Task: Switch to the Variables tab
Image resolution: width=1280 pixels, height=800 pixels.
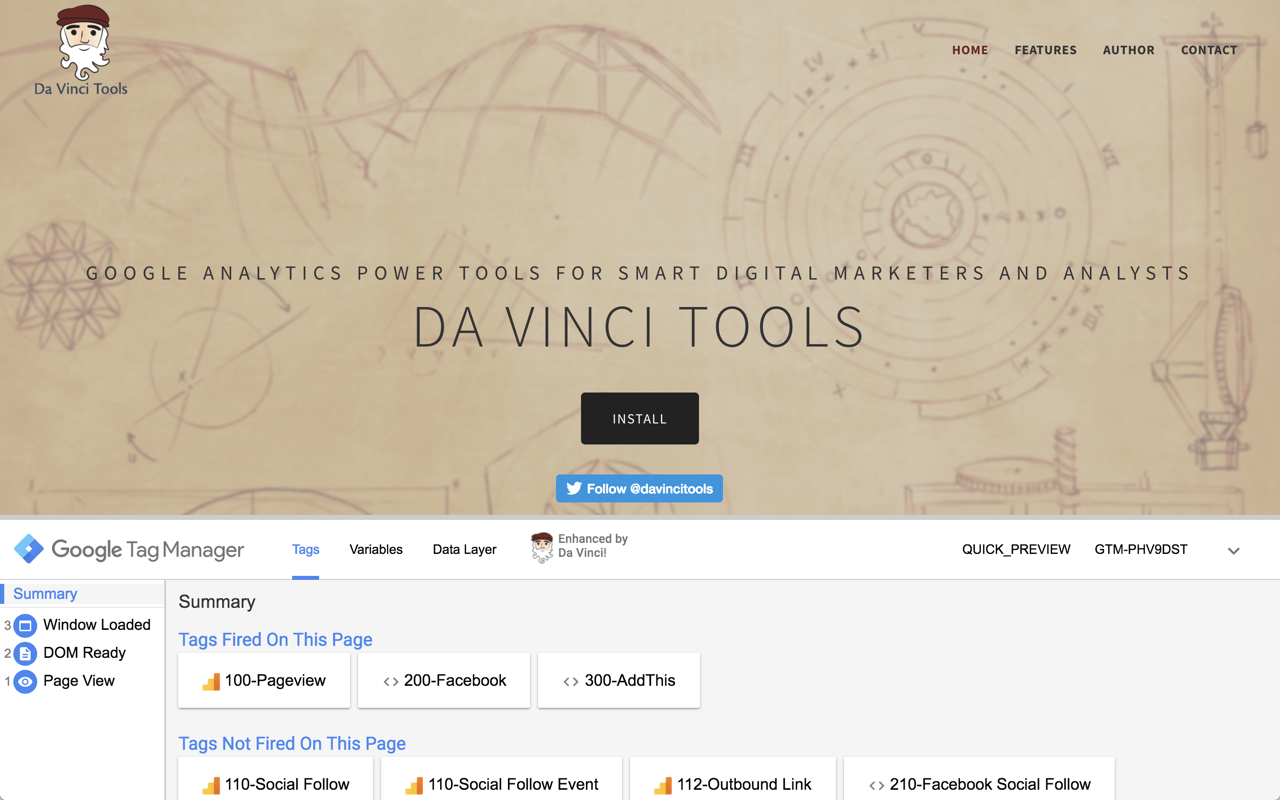Action: click(376, 549)
